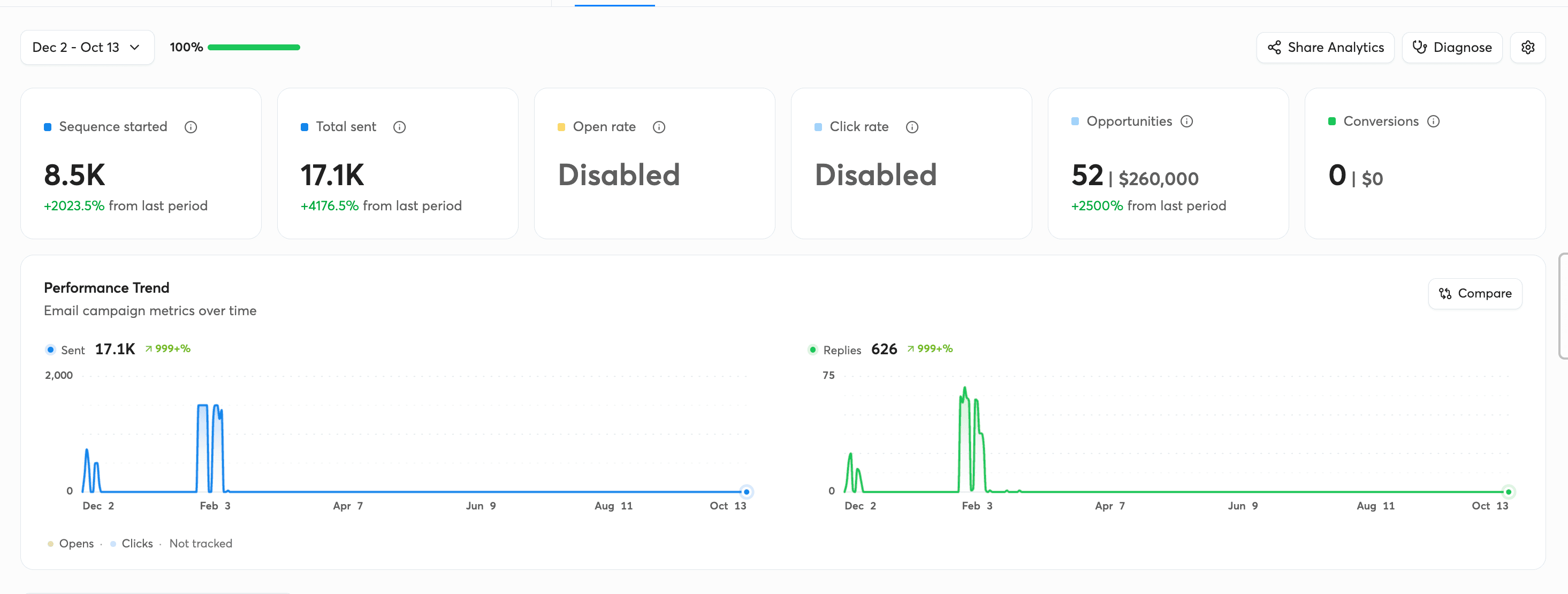Click the info icon beside Conversions
The width and height of the screenshot is (1568, 594).
click(1434, 121)
